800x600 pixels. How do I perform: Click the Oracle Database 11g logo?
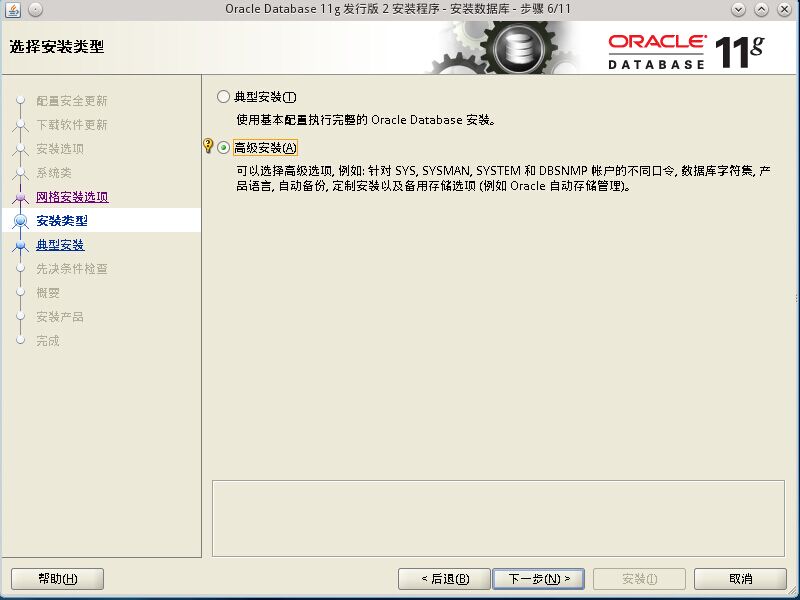pyautogui.click(x=686, y=52)
